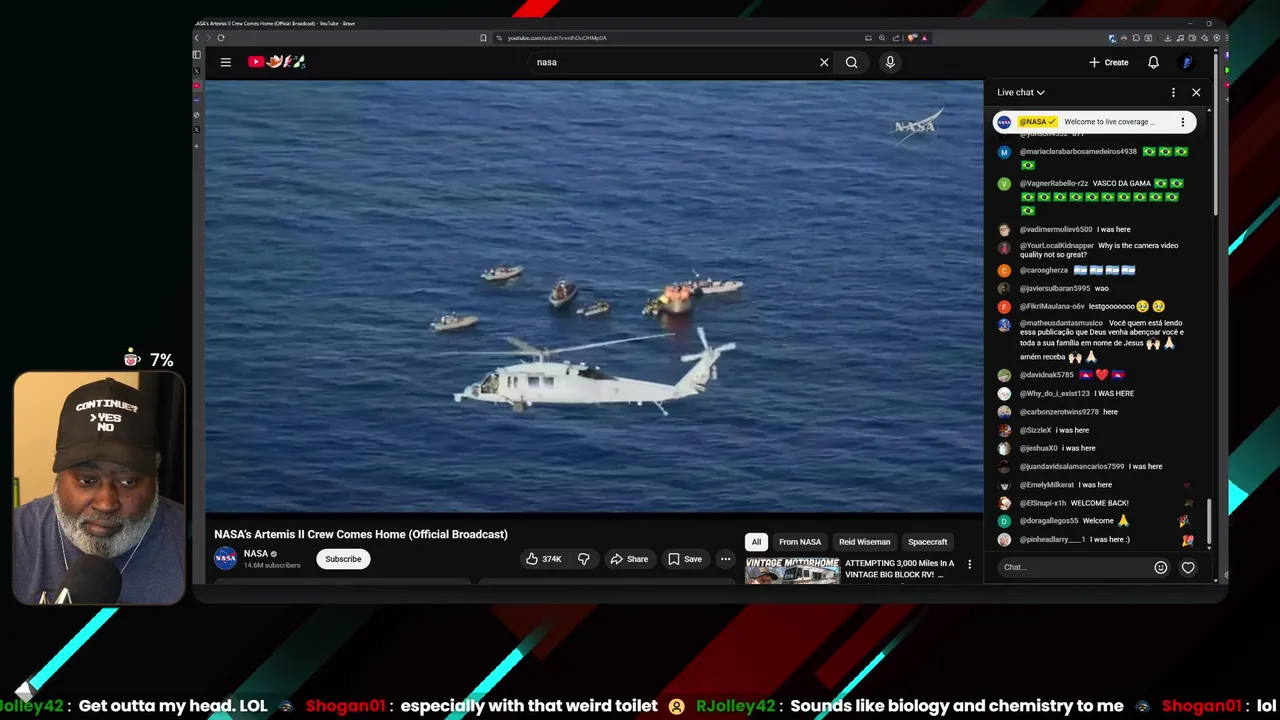Run search with the magnifier button
The height and width of the screenshot is (720, 1280).
(851, 62)
